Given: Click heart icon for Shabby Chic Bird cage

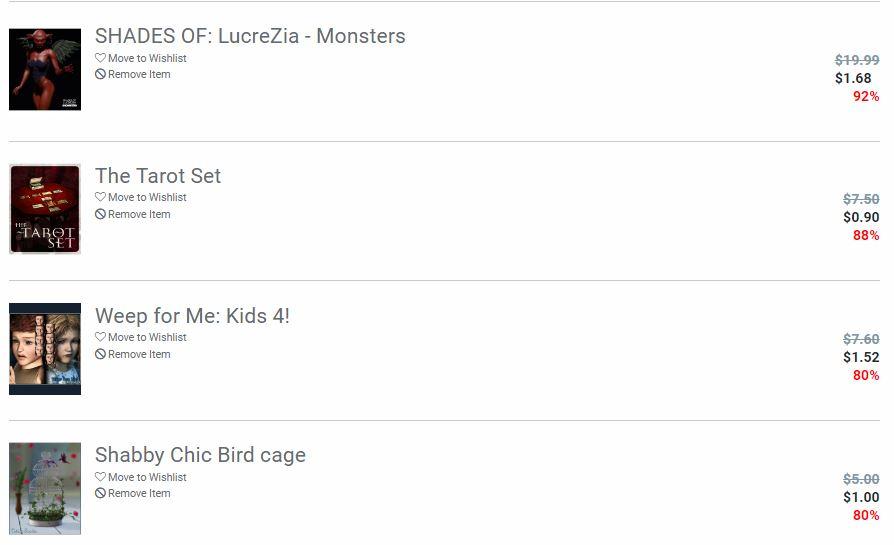Looking at the screenshot, I should pyautogui.click(x=100, y=477).
